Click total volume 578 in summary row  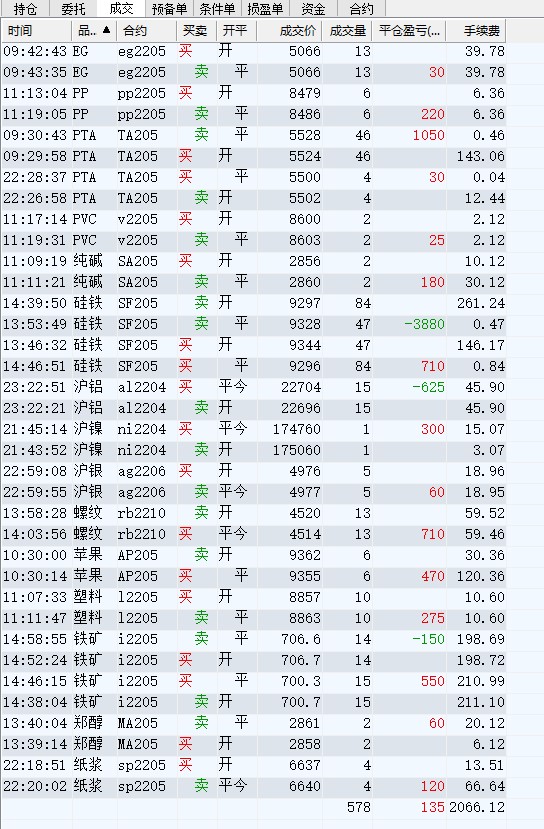(x=359, y=807)
